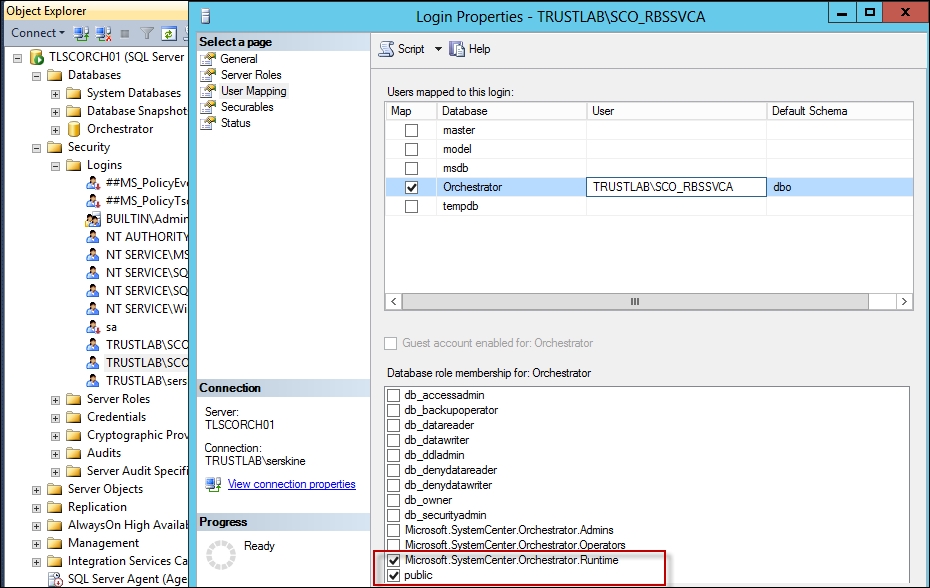Check the Map box for msdb database
The image size is (930, 588).
click(411, 169)
